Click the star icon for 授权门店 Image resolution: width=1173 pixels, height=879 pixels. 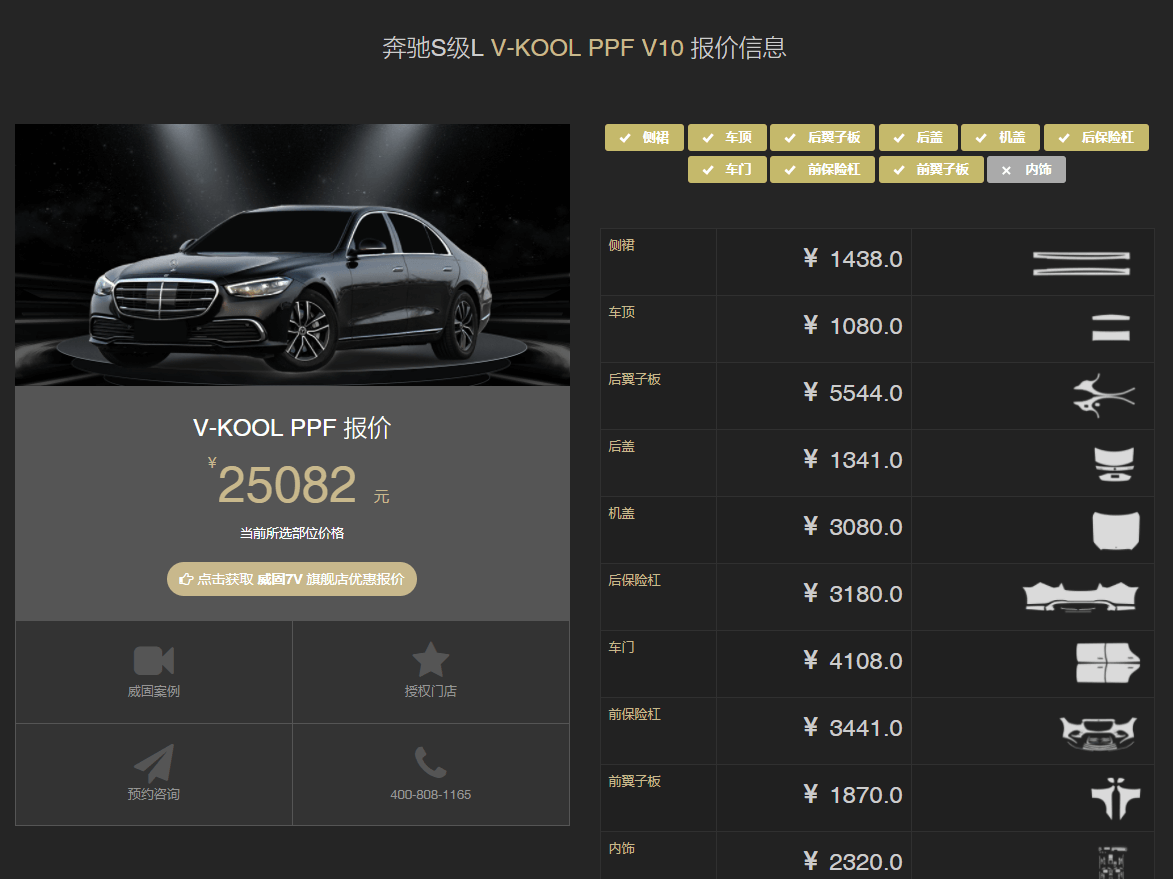(431, 660)
